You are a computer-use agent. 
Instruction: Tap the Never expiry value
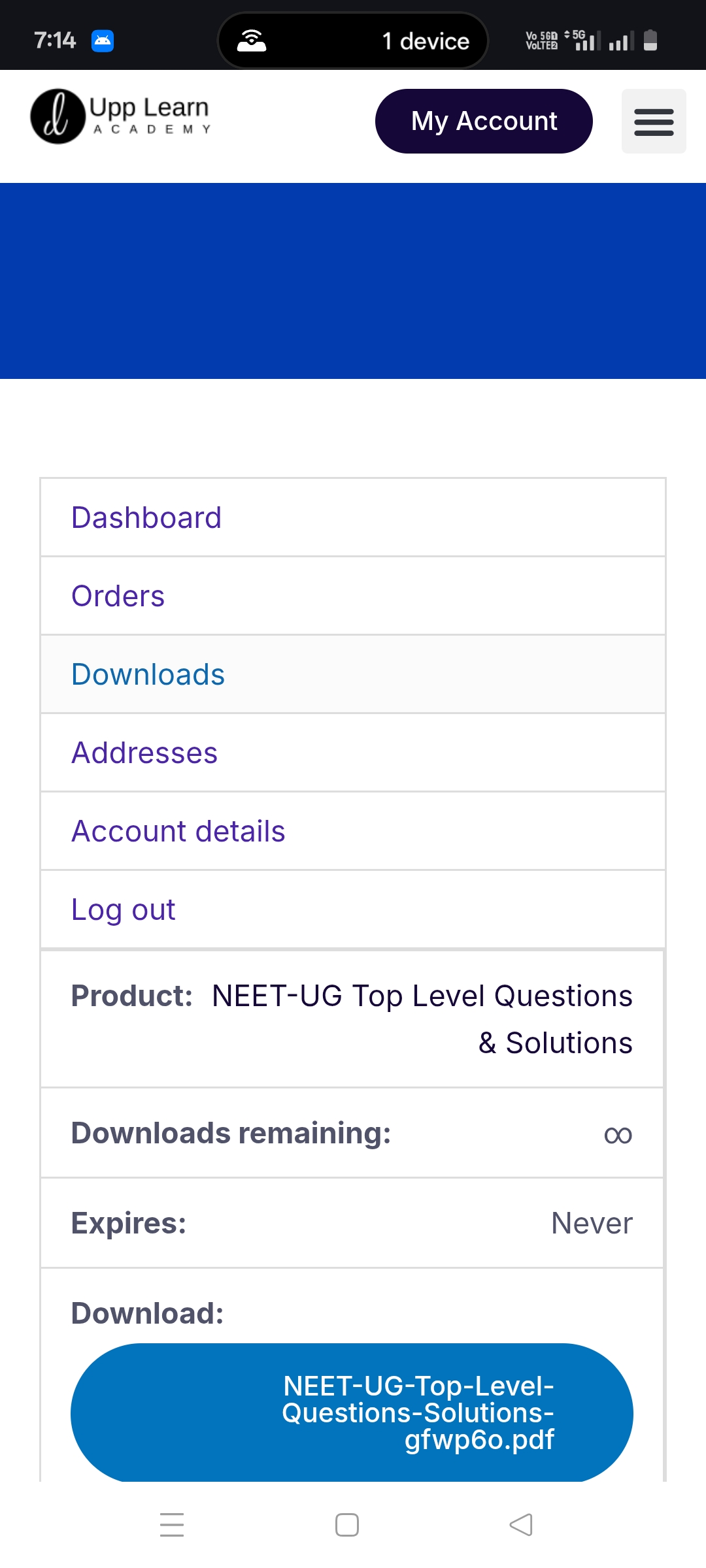592,1224
